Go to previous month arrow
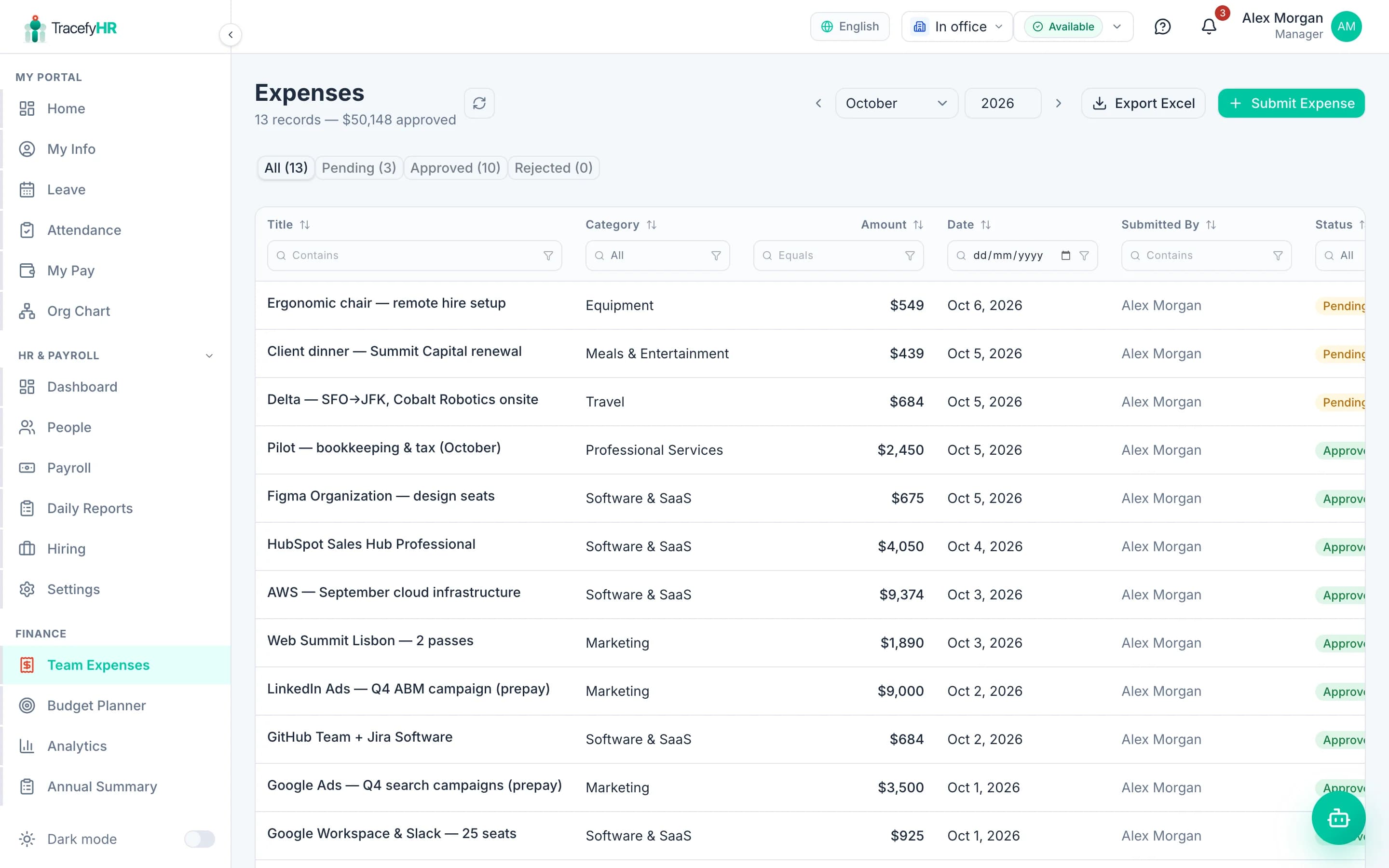1389x868 pixels. click(x=818, y=103)
